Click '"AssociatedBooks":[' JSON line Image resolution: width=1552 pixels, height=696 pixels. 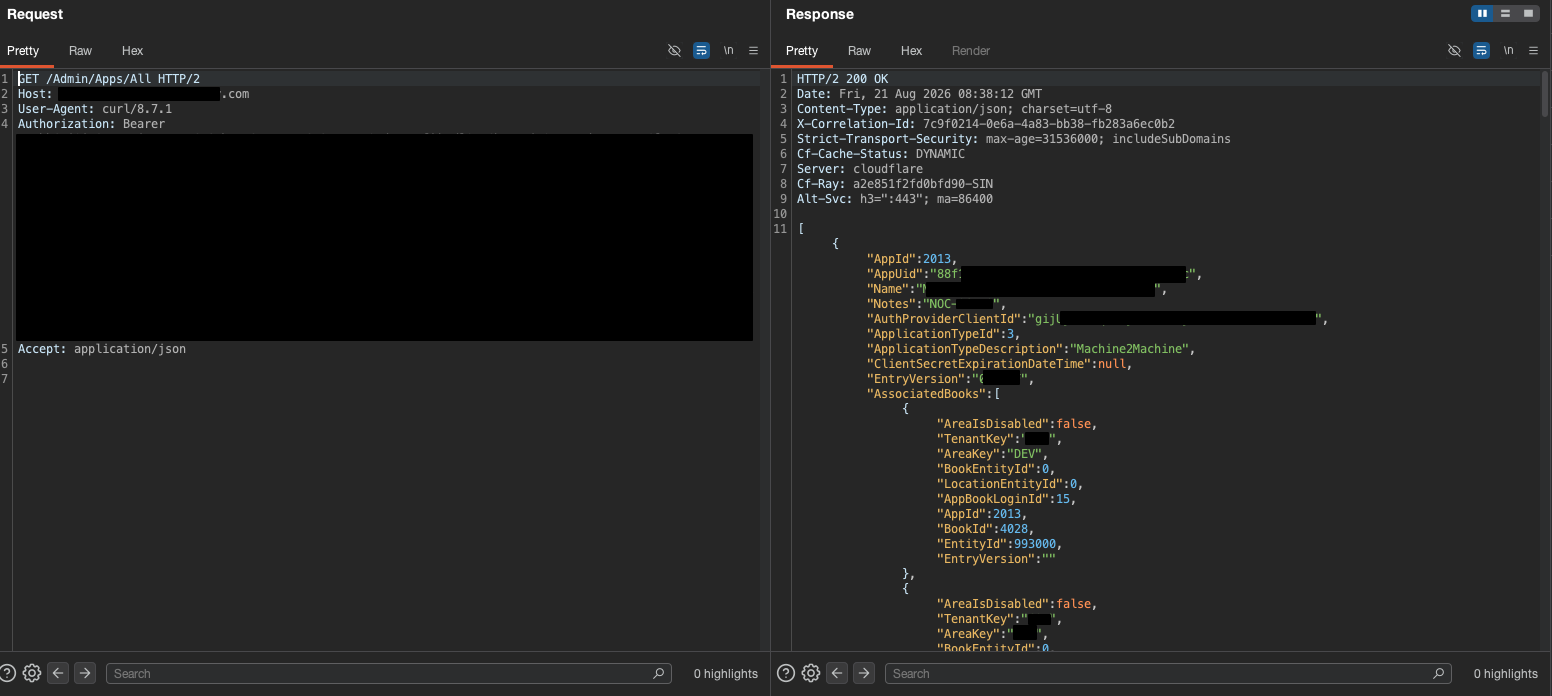click(x=933, y=394)
